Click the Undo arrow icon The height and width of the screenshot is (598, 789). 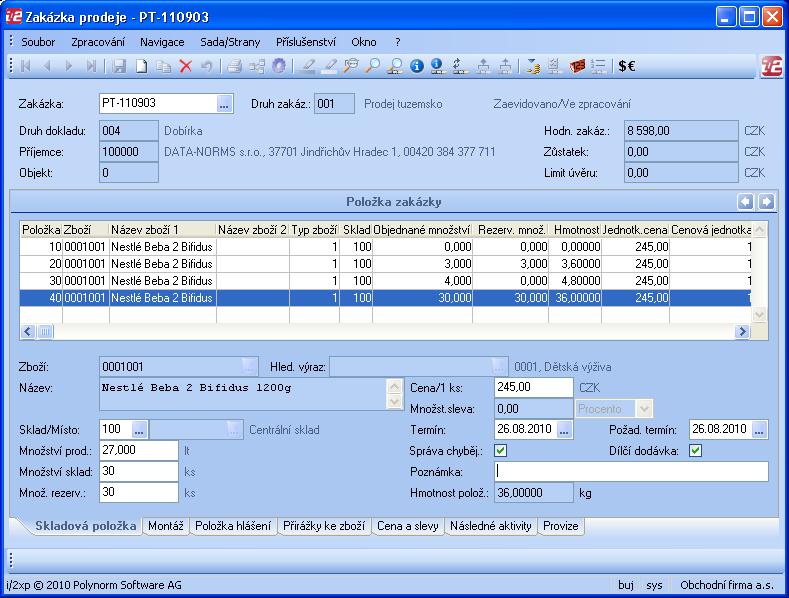(207, 66)
